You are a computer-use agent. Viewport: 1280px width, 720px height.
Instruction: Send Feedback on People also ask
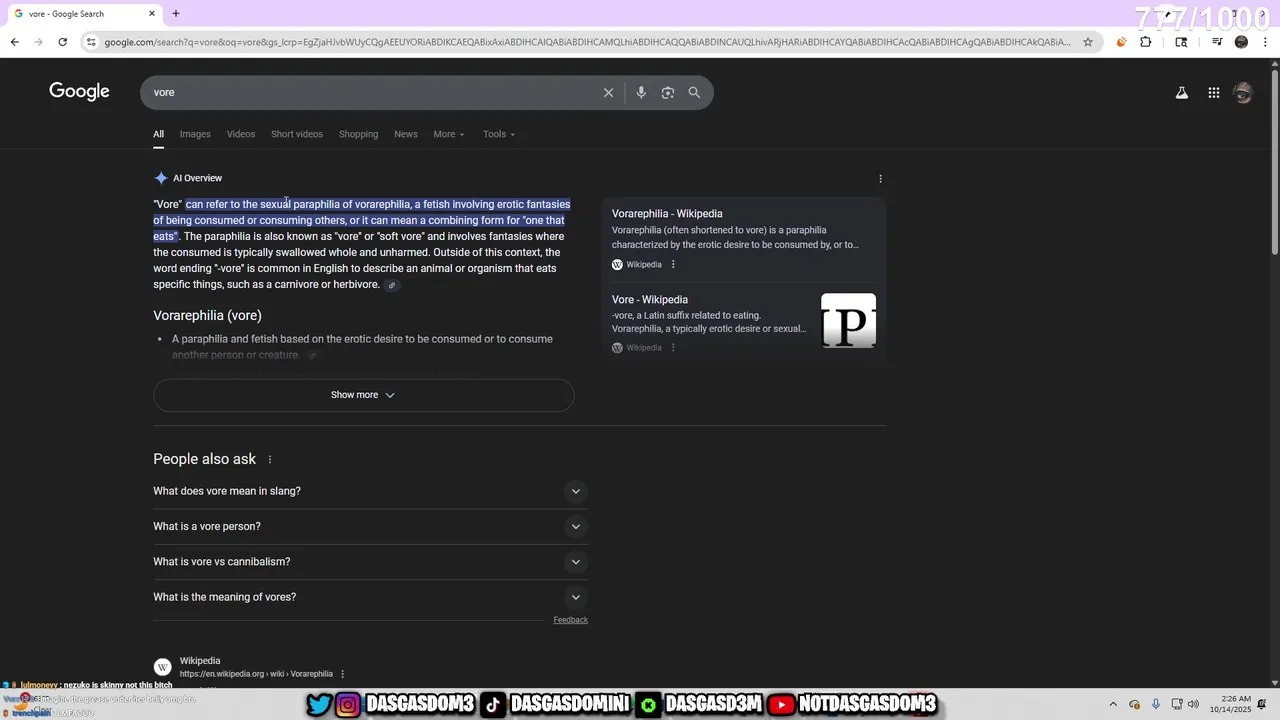[570, 620]
